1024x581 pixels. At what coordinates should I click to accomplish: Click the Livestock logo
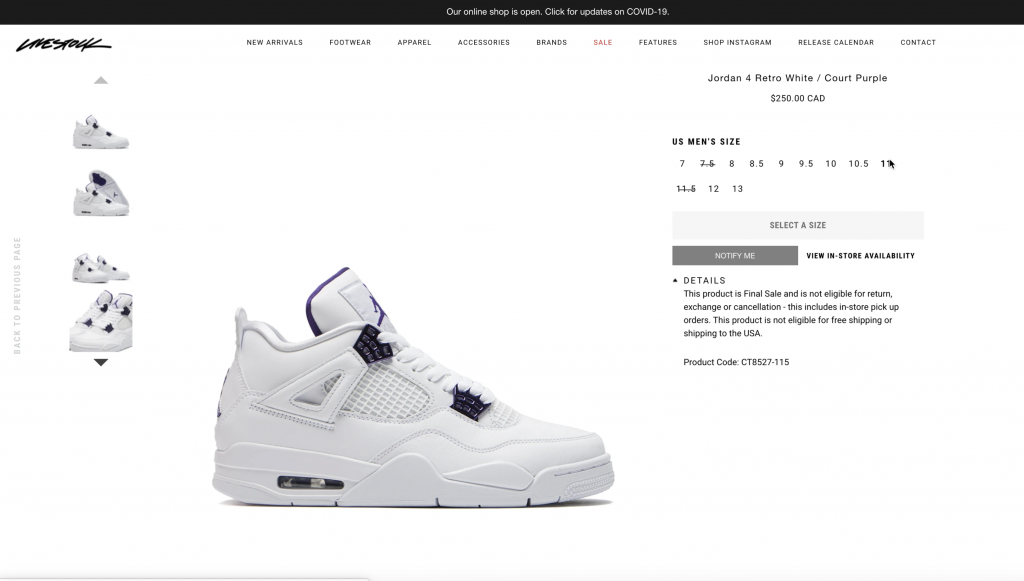[63, 44]
